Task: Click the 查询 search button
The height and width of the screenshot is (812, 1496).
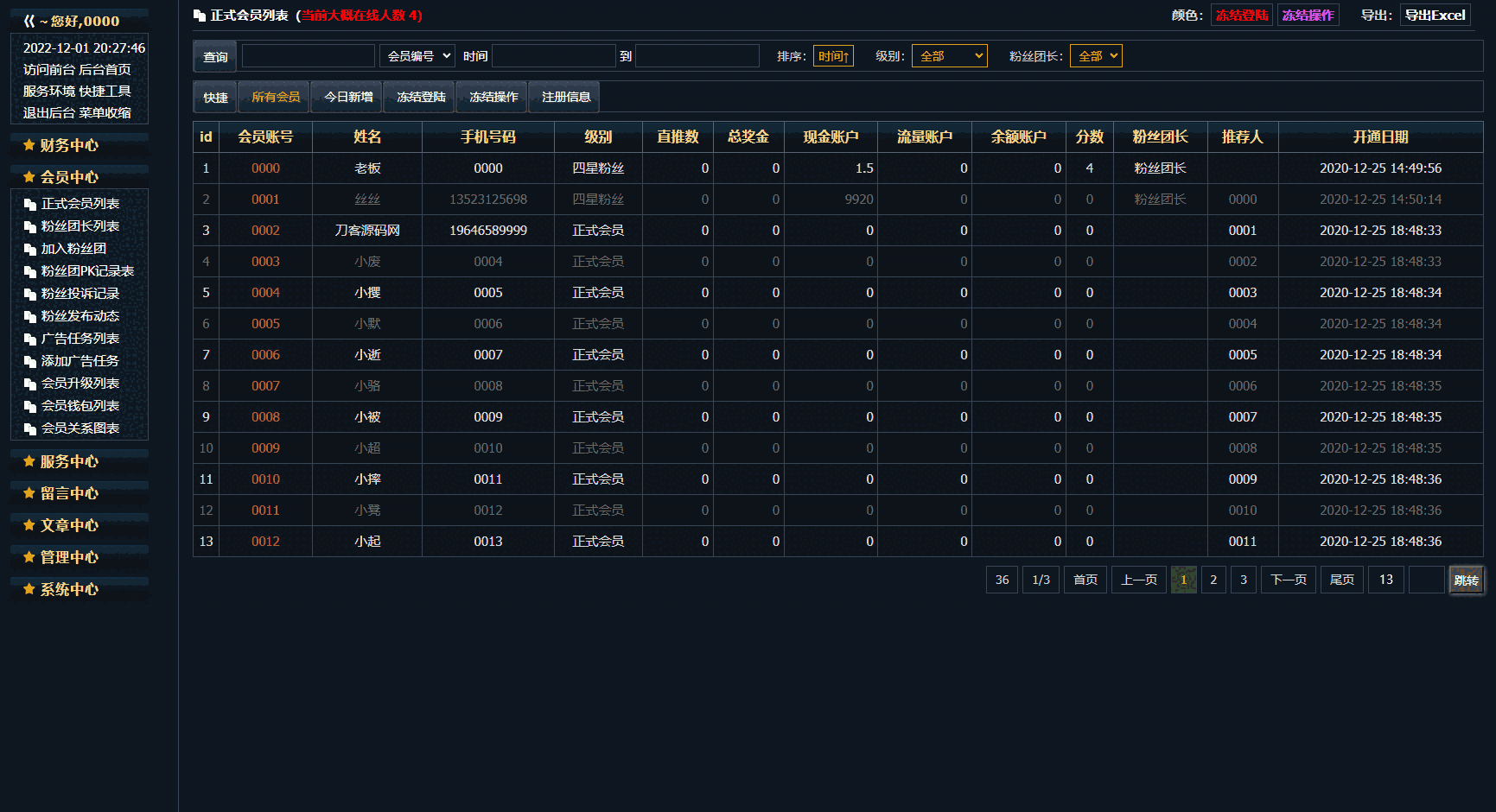Action: pyautogui.click(x=215, y=56)
